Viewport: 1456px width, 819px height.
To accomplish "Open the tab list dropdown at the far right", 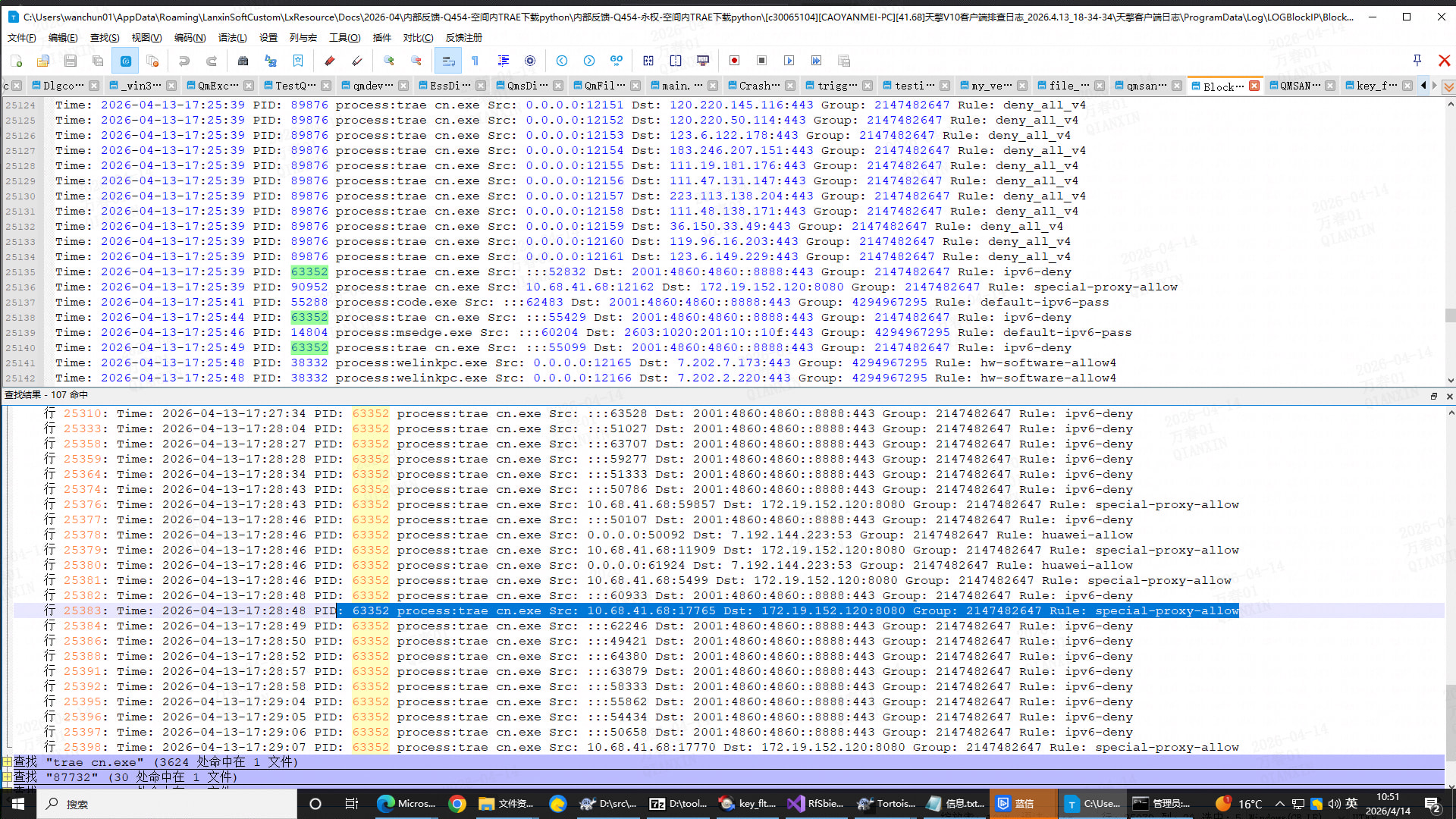I will 1448,86.
